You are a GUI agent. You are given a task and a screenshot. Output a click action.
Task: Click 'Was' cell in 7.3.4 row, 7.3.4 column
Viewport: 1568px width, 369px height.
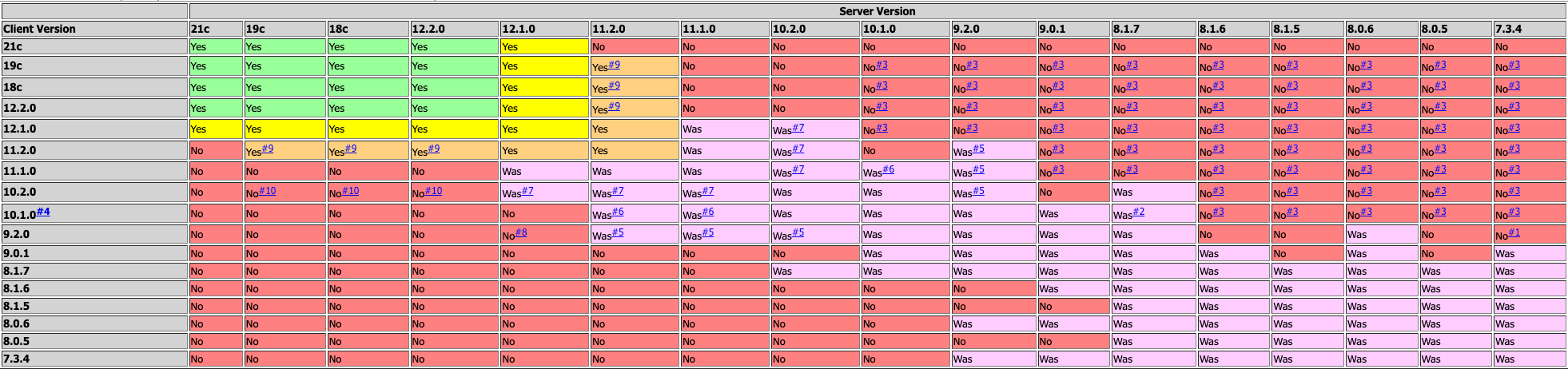[x=1530, y=359]
